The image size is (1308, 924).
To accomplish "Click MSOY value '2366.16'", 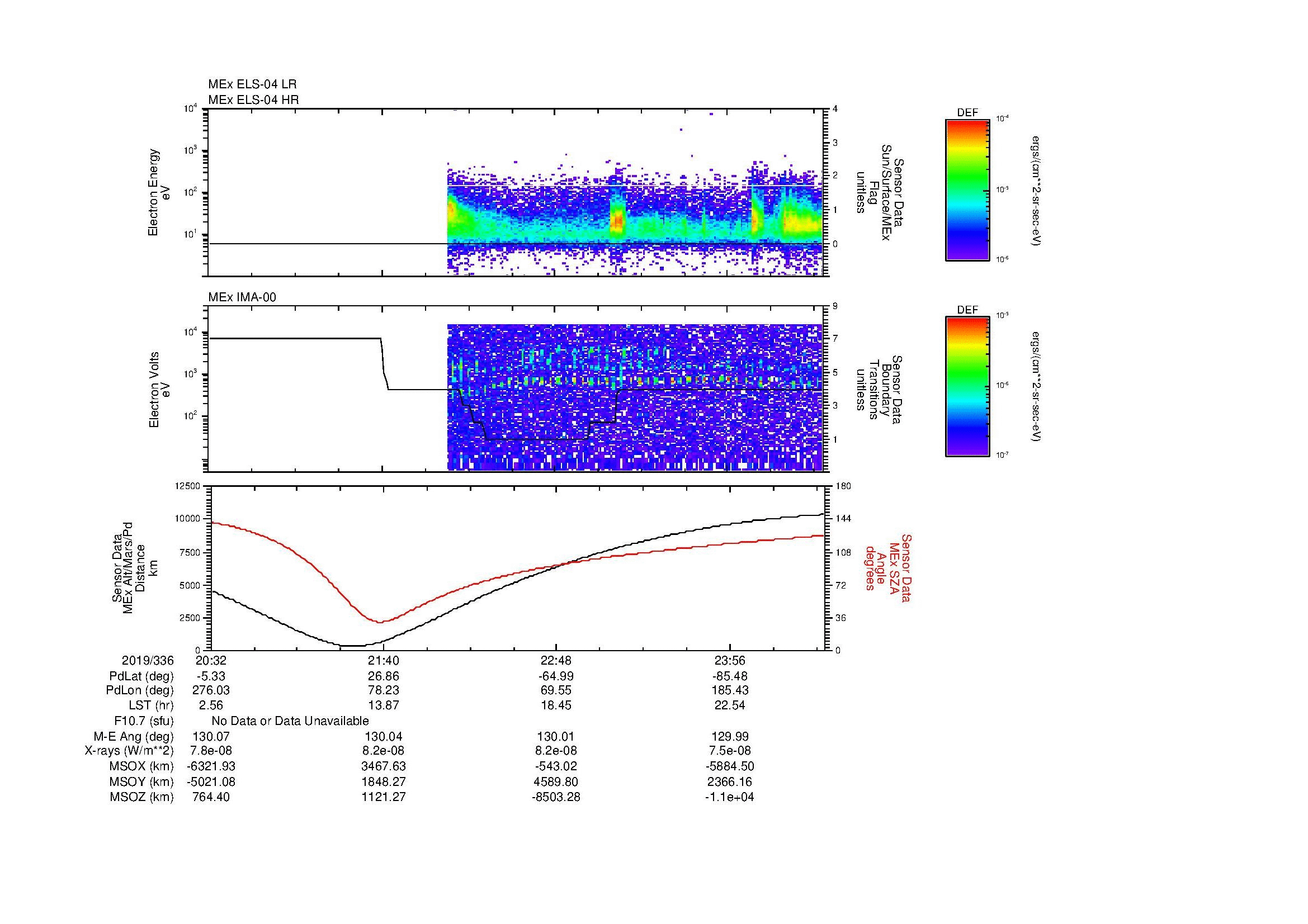I will tap(730, 781).
